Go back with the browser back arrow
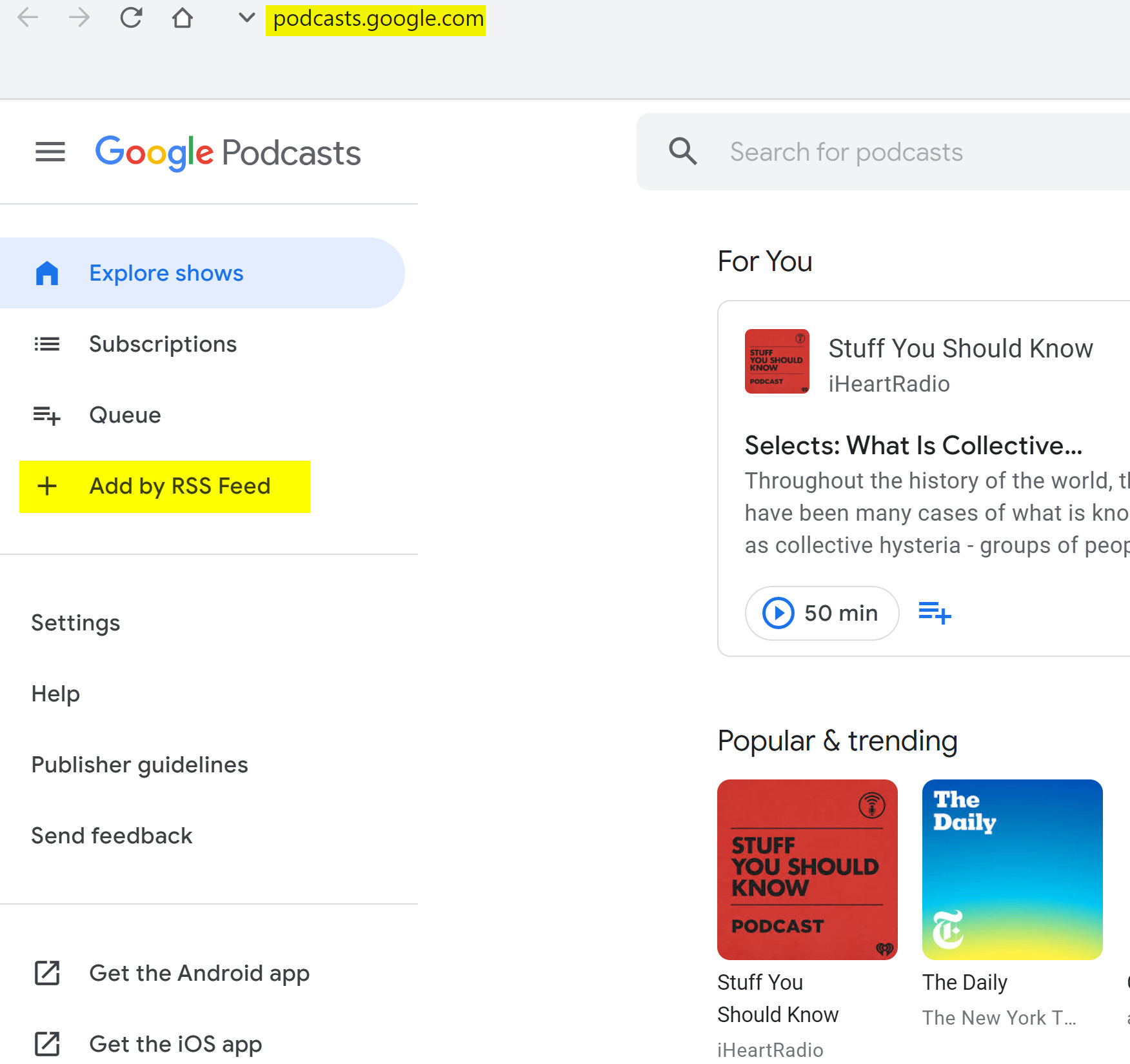The height and width of the screenshot is (1064, 1130). [28, 17]
